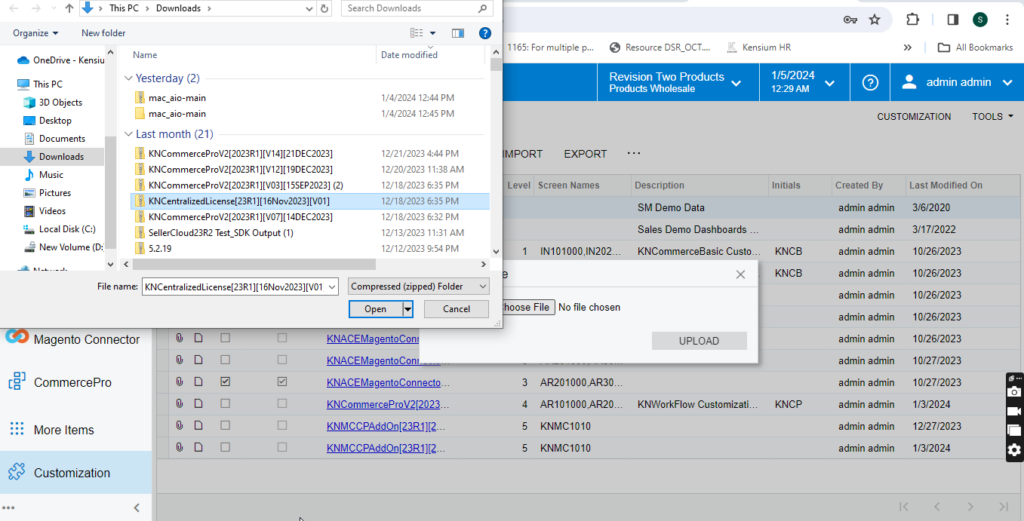Check the first checkbox in first KNACEMagentoConn row
Screen dimensions: 1024x521
pyautogui.click(x=225, y=338)
